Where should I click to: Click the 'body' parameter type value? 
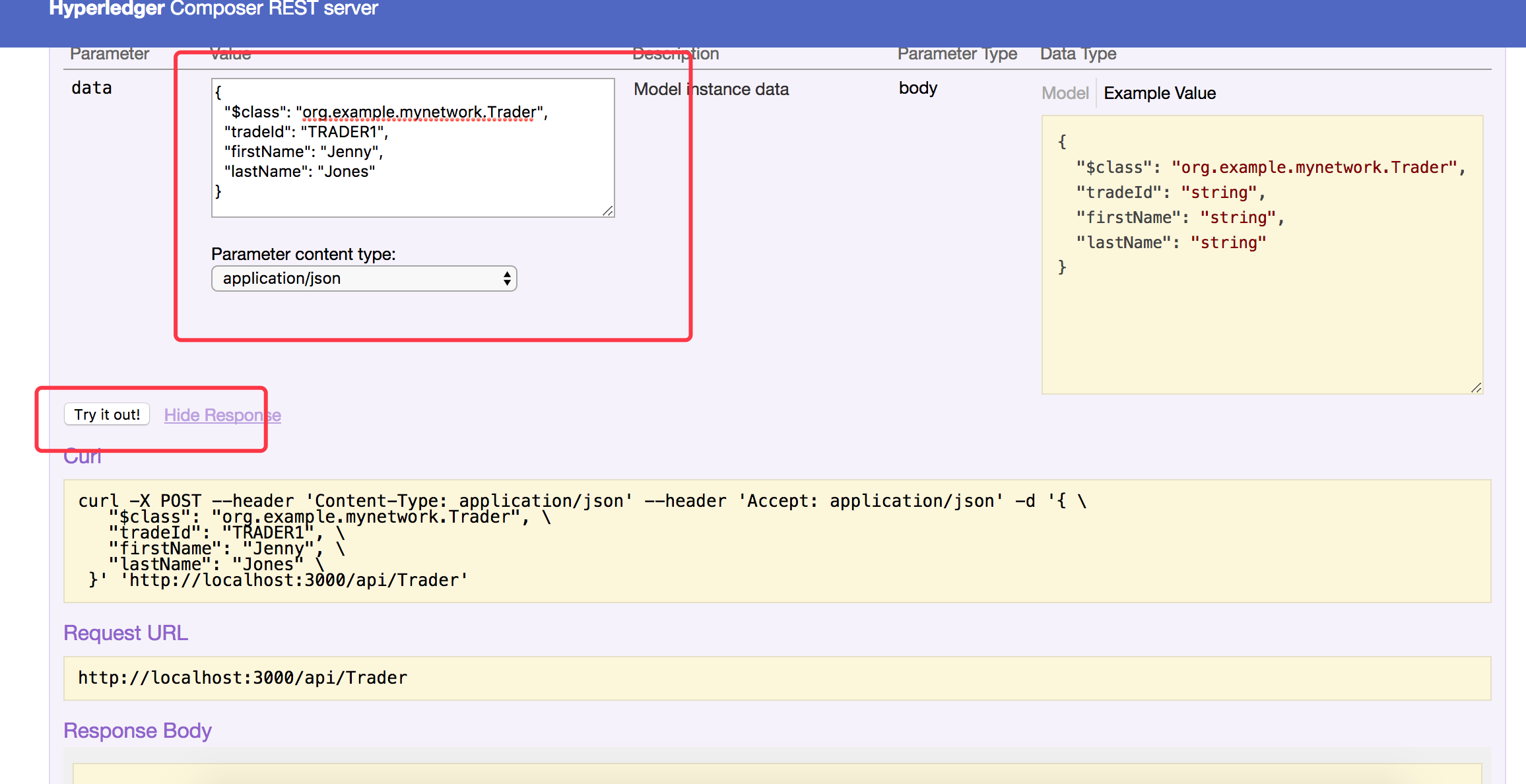(x=918, y=88)
